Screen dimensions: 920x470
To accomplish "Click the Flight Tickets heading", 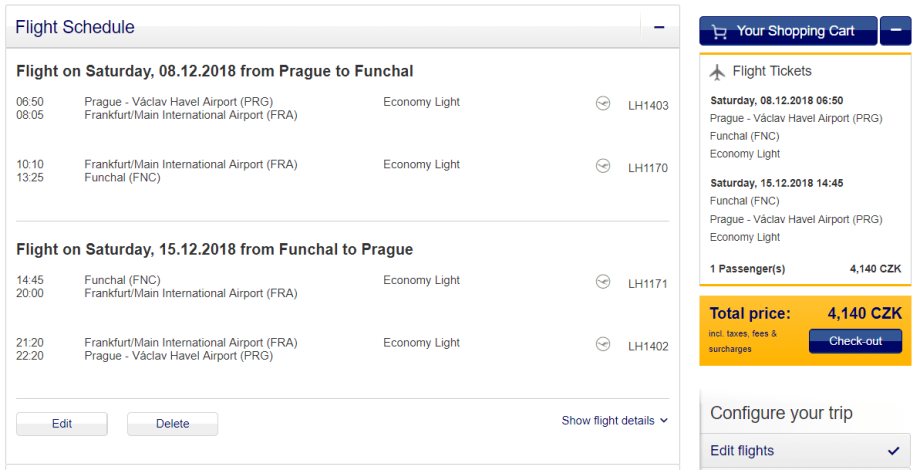I will [x=772, y=72].
